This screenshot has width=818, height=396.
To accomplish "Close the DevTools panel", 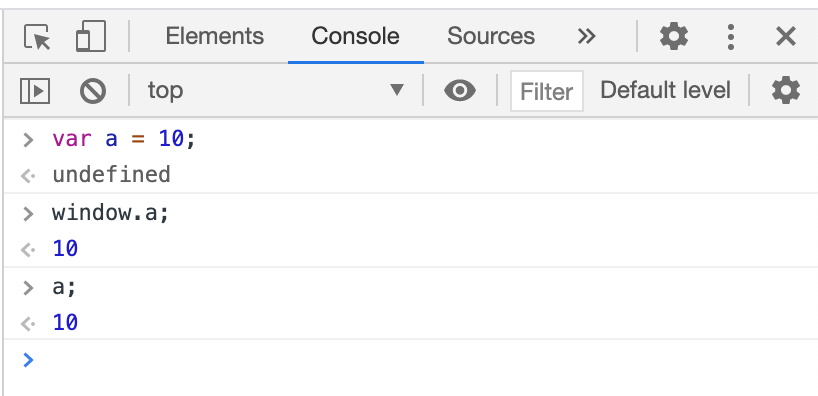I will (786, 37).
